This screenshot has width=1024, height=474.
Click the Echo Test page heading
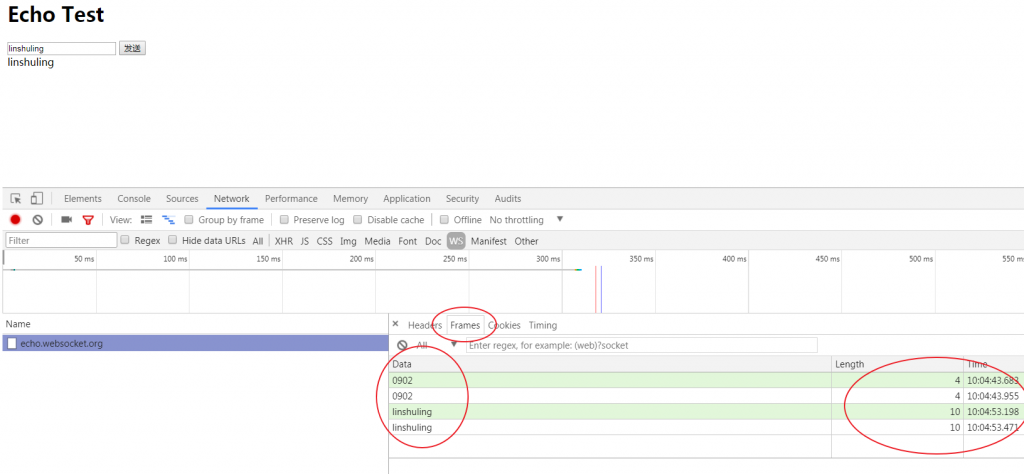click(56, 14)
